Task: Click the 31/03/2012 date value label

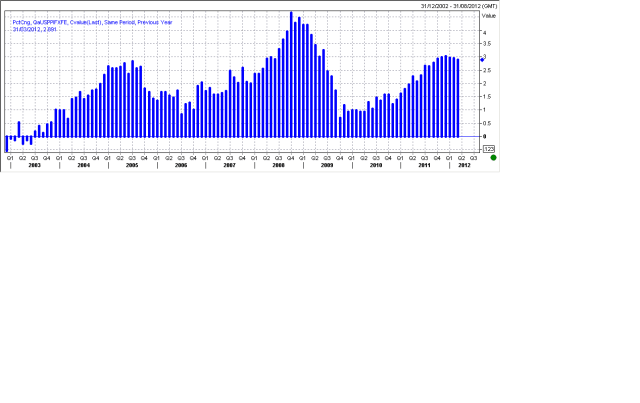Action: tap(34, 30)
